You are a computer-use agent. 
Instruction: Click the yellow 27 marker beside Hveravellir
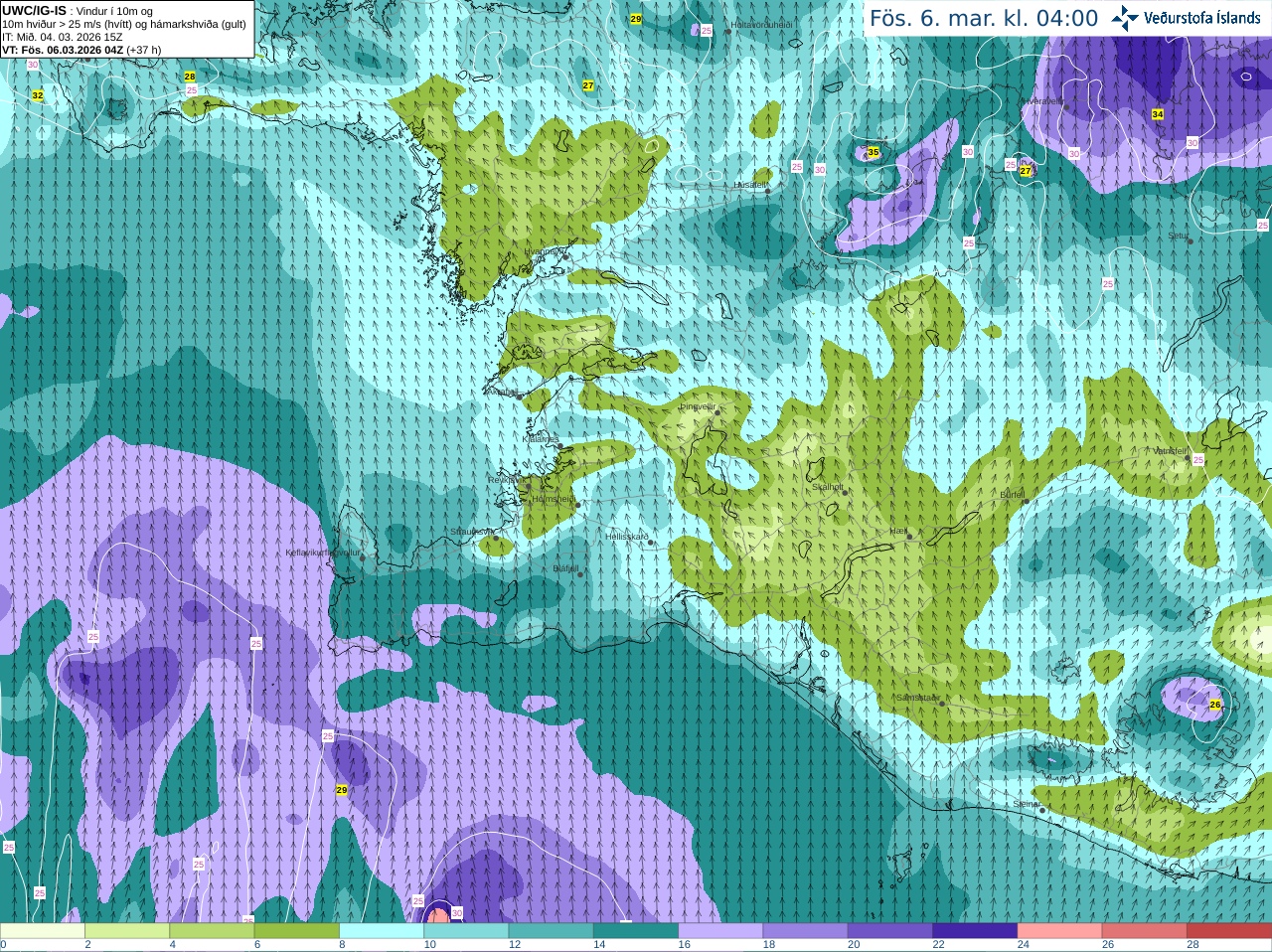tap(1026, 171)
